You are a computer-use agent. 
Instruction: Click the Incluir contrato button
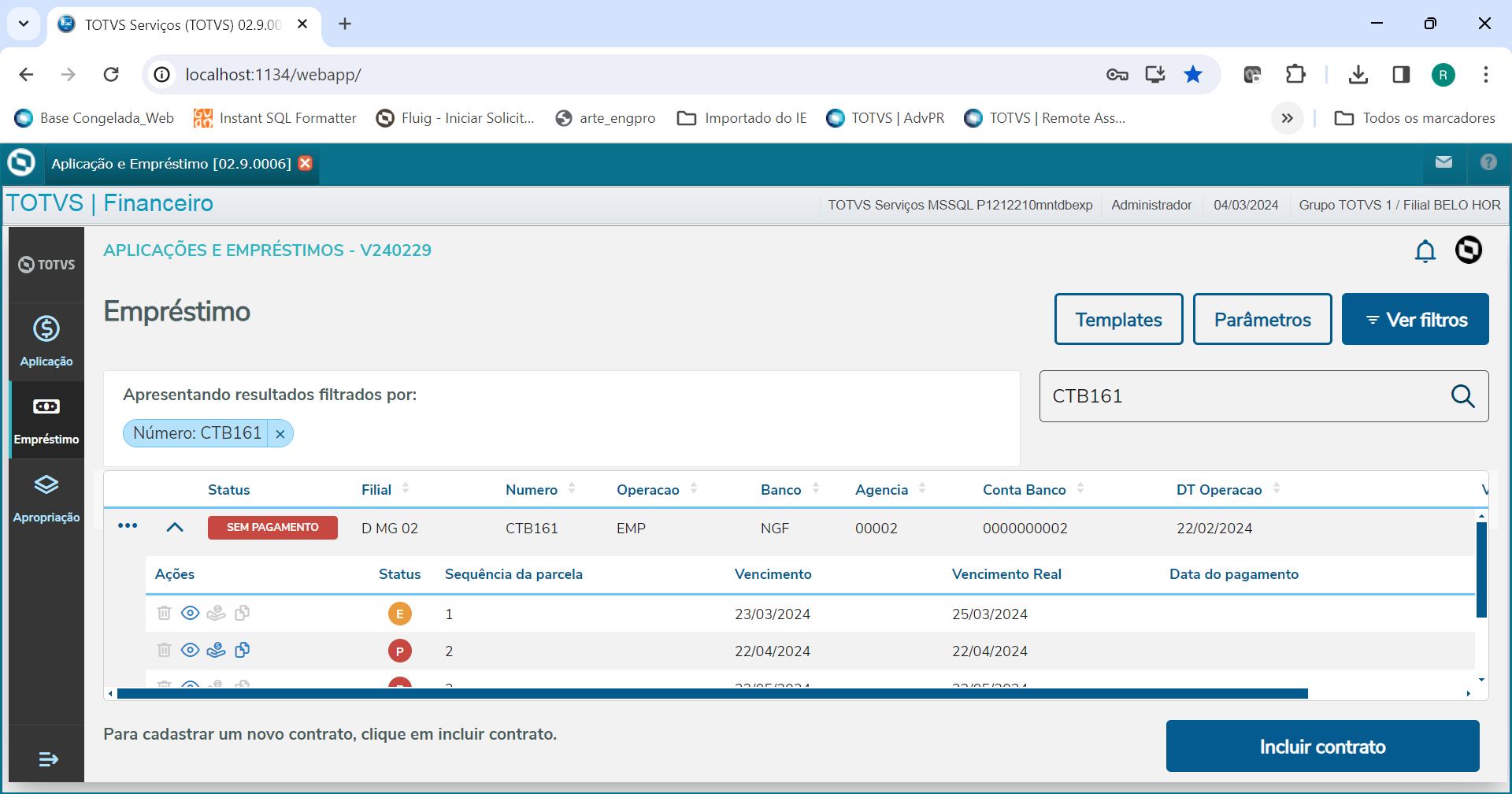[1322, 746]
